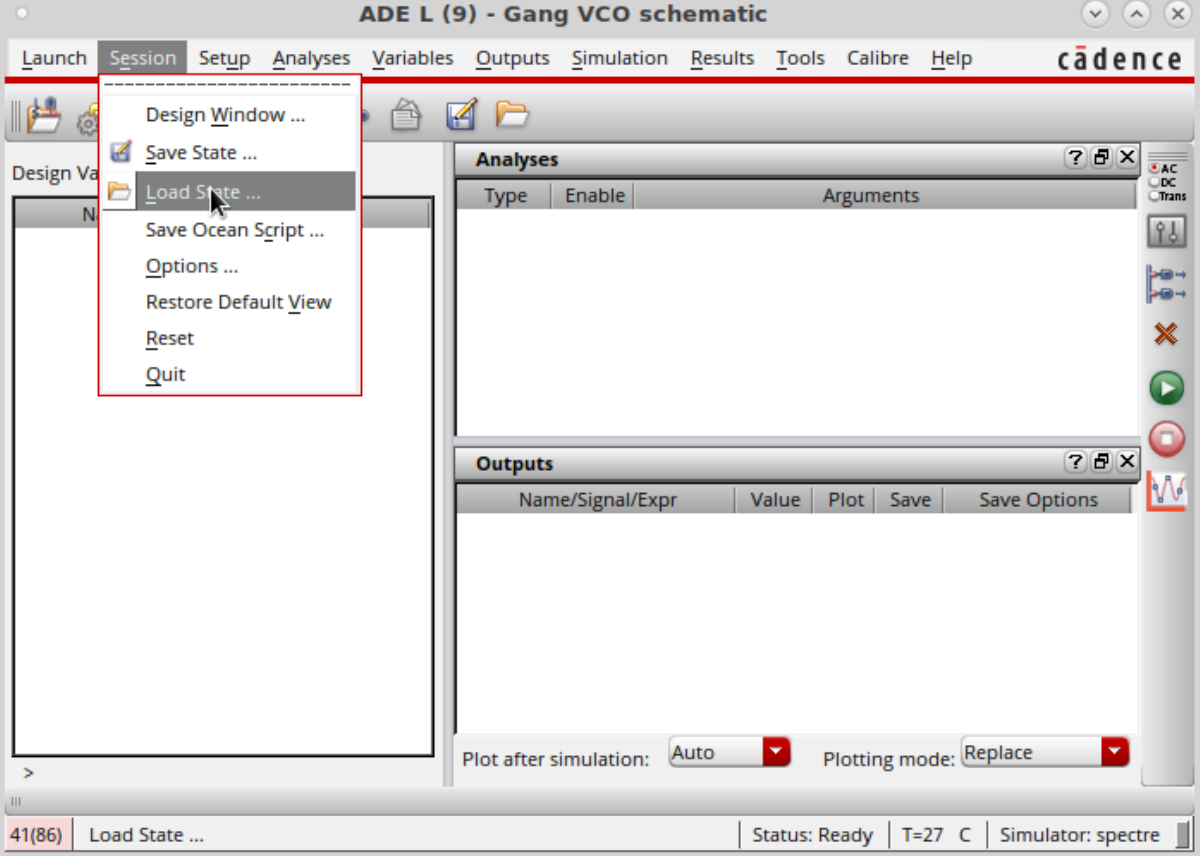The image size is (1200, 856).
Task: Click the red Stop simulation icon
Action: pyautogui.click(x=1166, y=438)
